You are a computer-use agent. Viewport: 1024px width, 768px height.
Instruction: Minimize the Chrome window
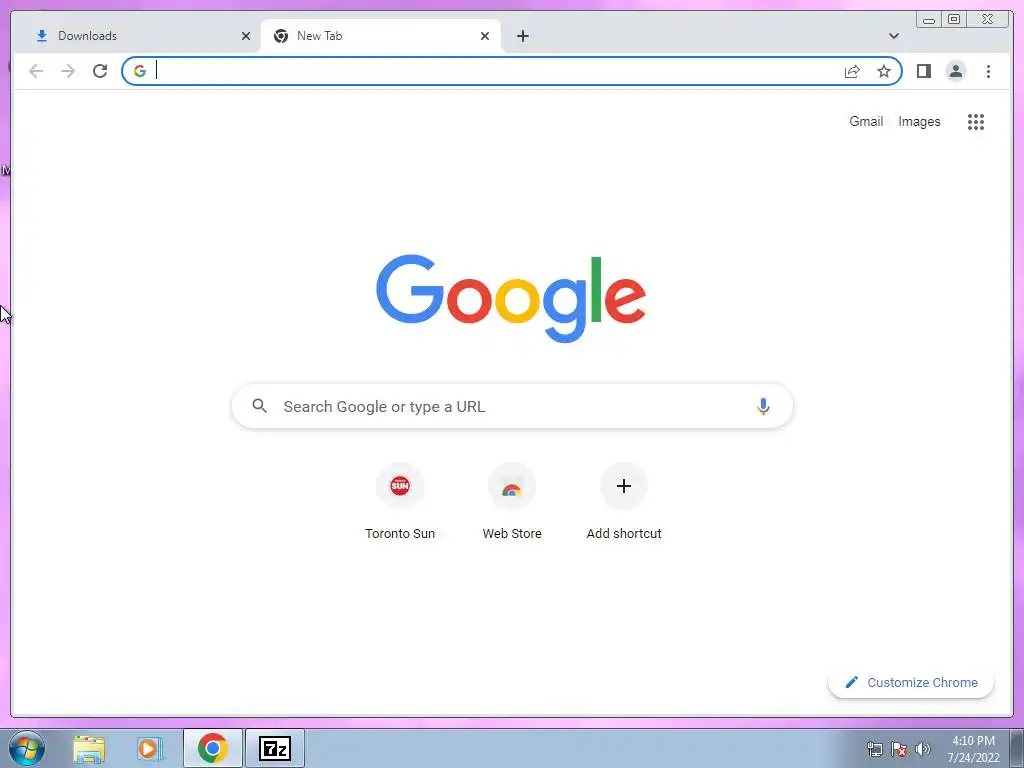tap(929, 19)
